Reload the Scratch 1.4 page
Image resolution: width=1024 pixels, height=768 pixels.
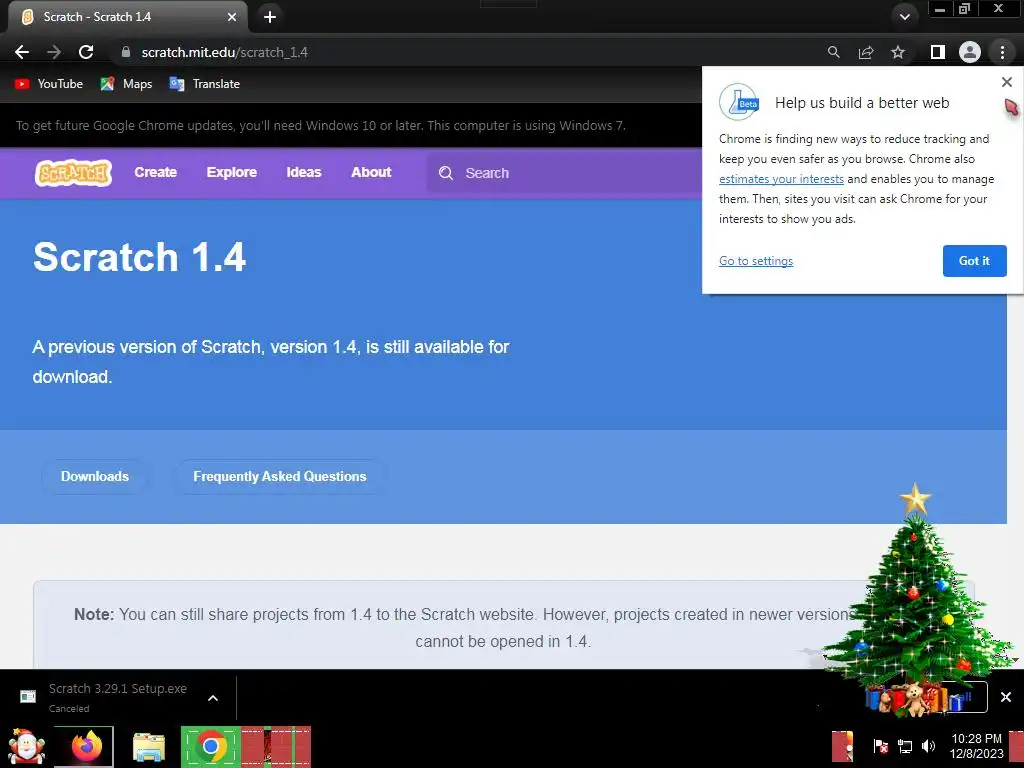86,52
